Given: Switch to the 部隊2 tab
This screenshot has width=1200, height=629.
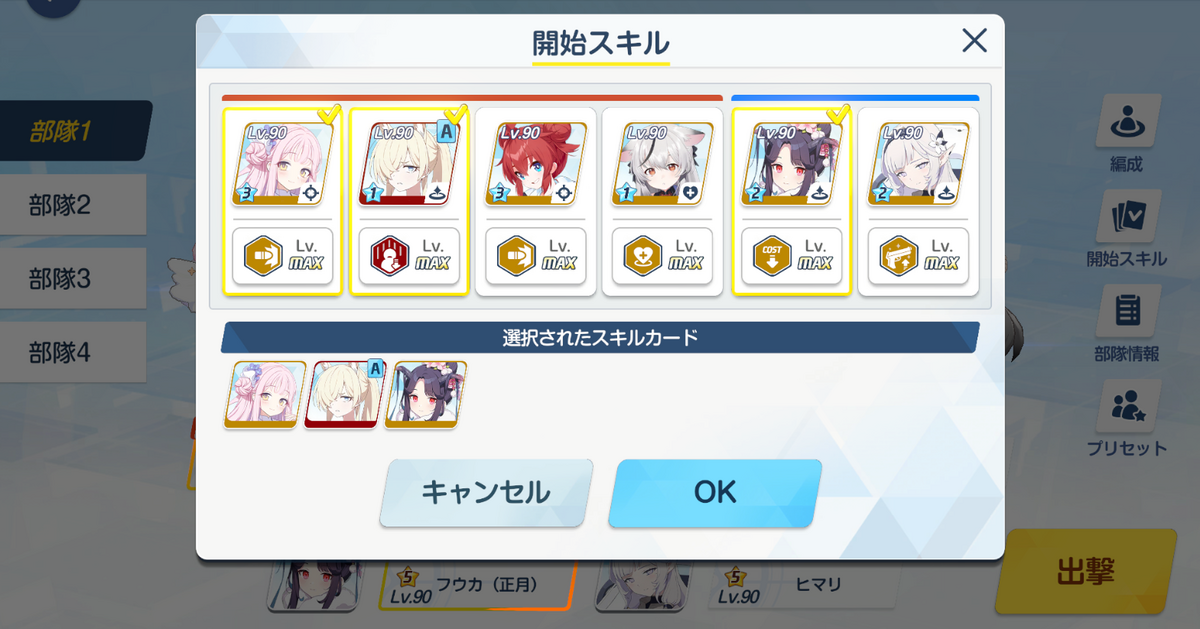Looking at the screenshot, I should (x=74, y=206).
